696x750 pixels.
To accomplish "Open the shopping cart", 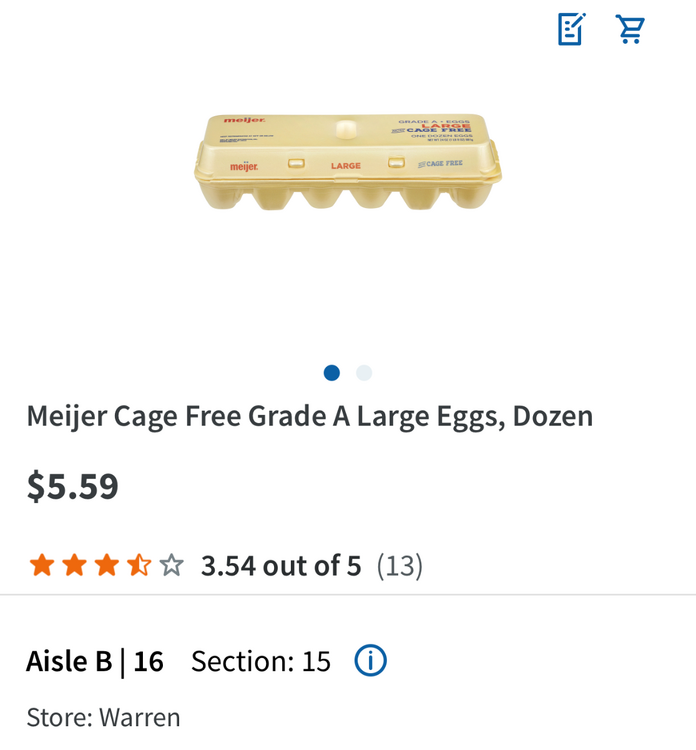I will pyautogui.click(x=631, y=29).
